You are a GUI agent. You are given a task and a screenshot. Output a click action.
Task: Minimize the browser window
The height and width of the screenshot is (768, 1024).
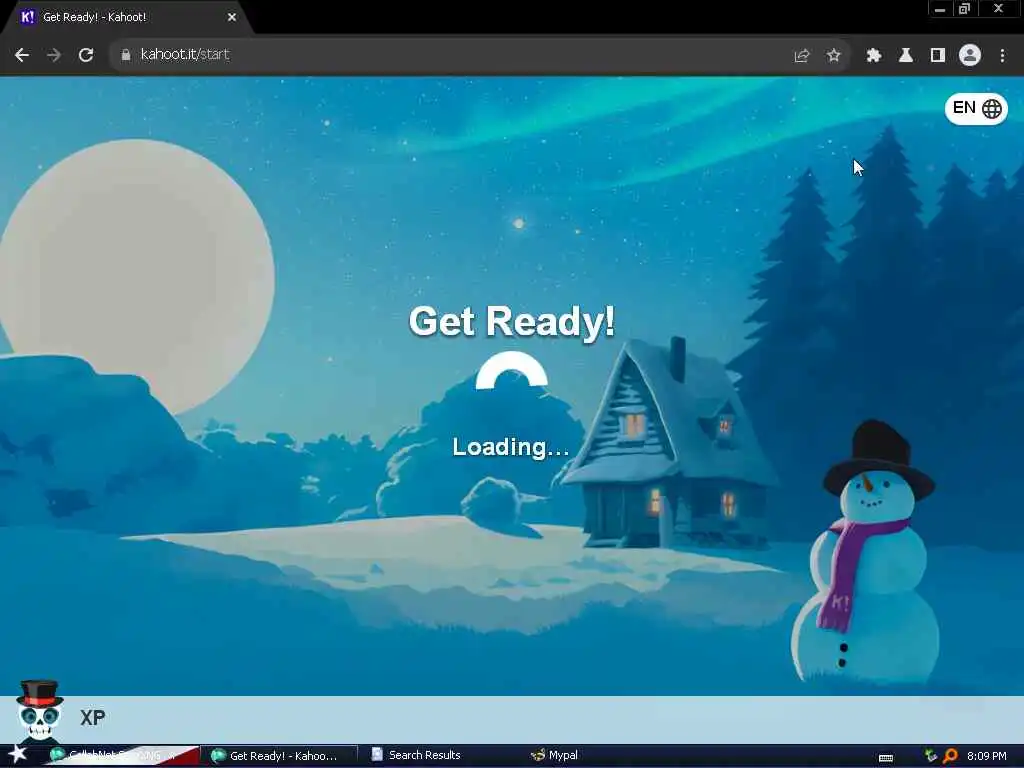pos(940,9)
